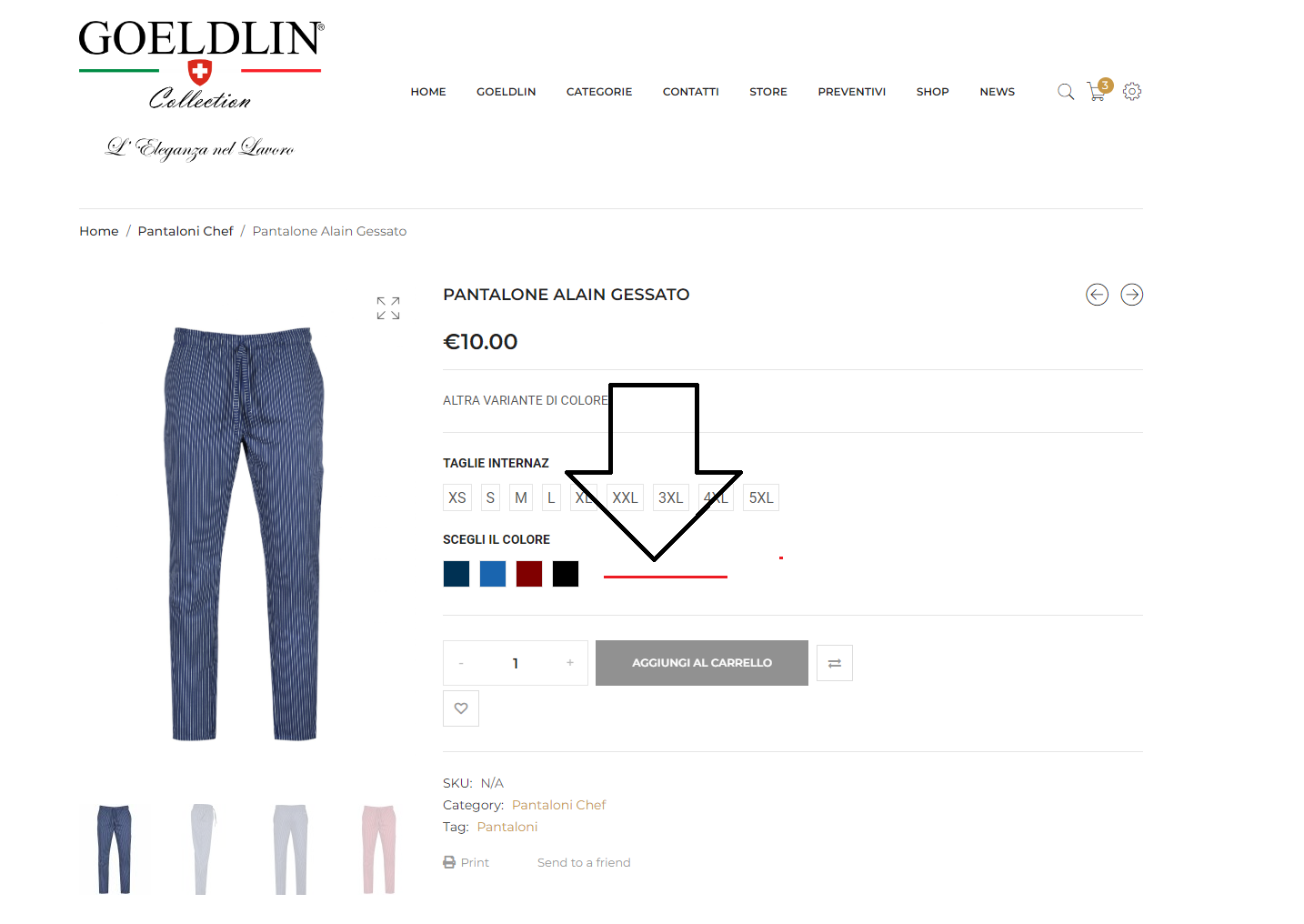Select size XS option
The width and height of the screenshot is (1304, 924).
coord(457,497)
